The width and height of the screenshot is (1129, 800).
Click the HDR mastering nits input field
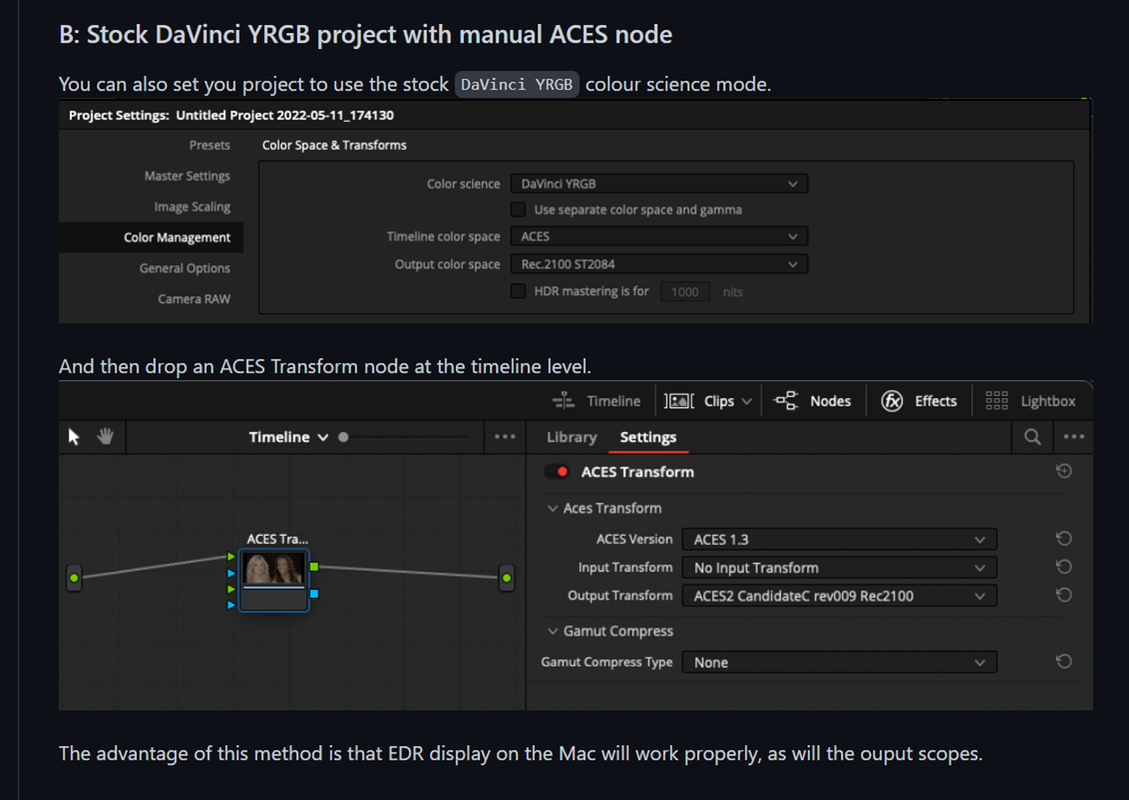[685, 292]
